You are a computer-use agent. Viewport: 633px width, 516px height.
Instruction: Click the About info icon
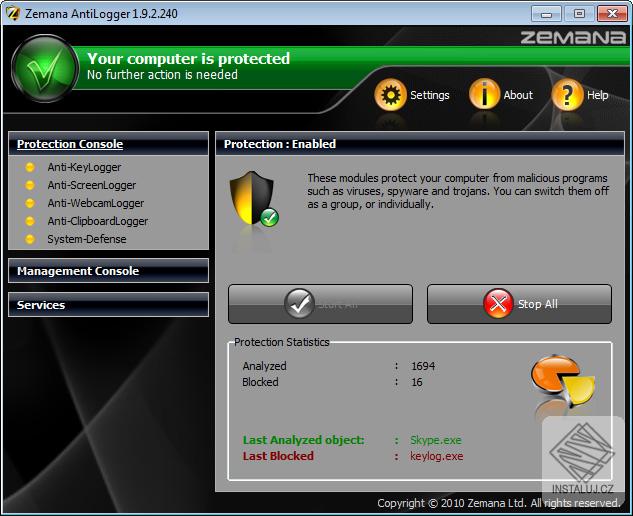tap(484, 94)
